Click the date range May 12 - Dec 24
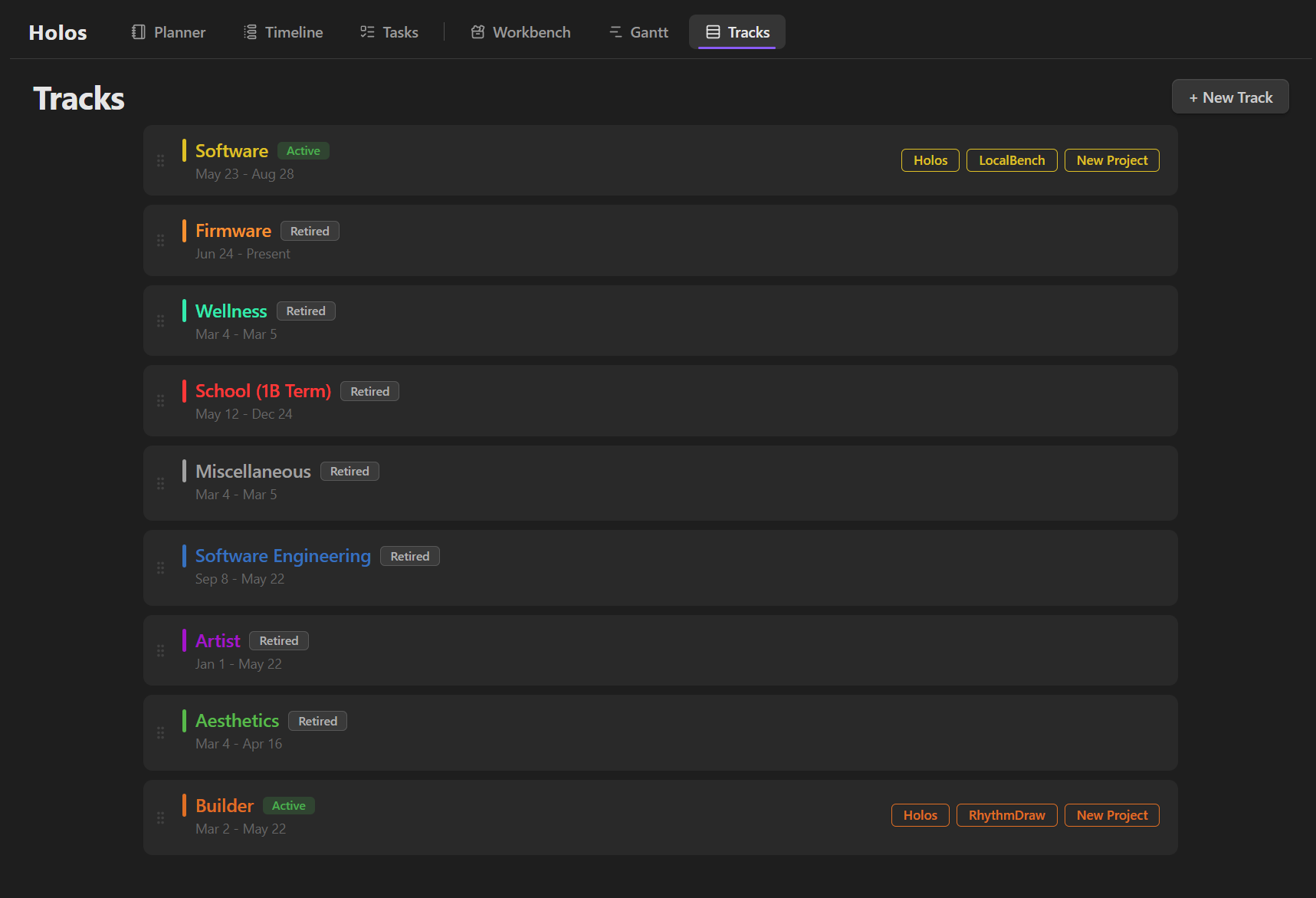The image size is (1316, 898). tap(244, 414)
